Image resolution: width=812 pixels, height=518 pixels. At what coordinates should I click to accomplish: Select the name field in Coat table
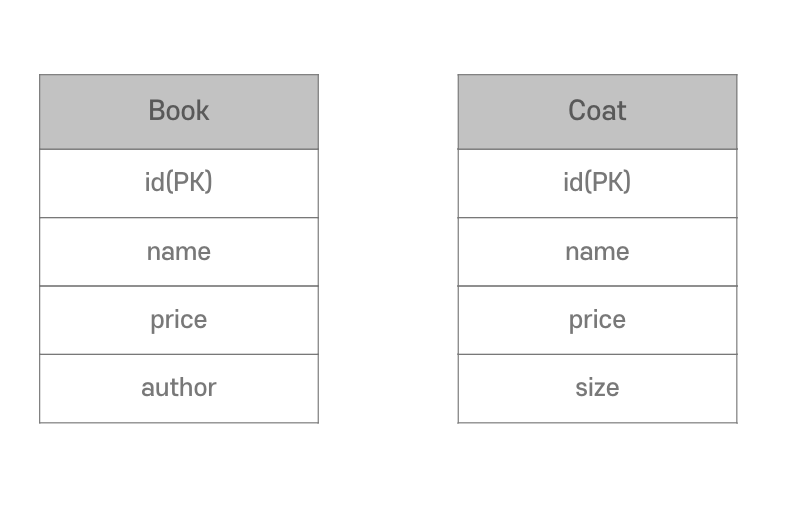597,252
